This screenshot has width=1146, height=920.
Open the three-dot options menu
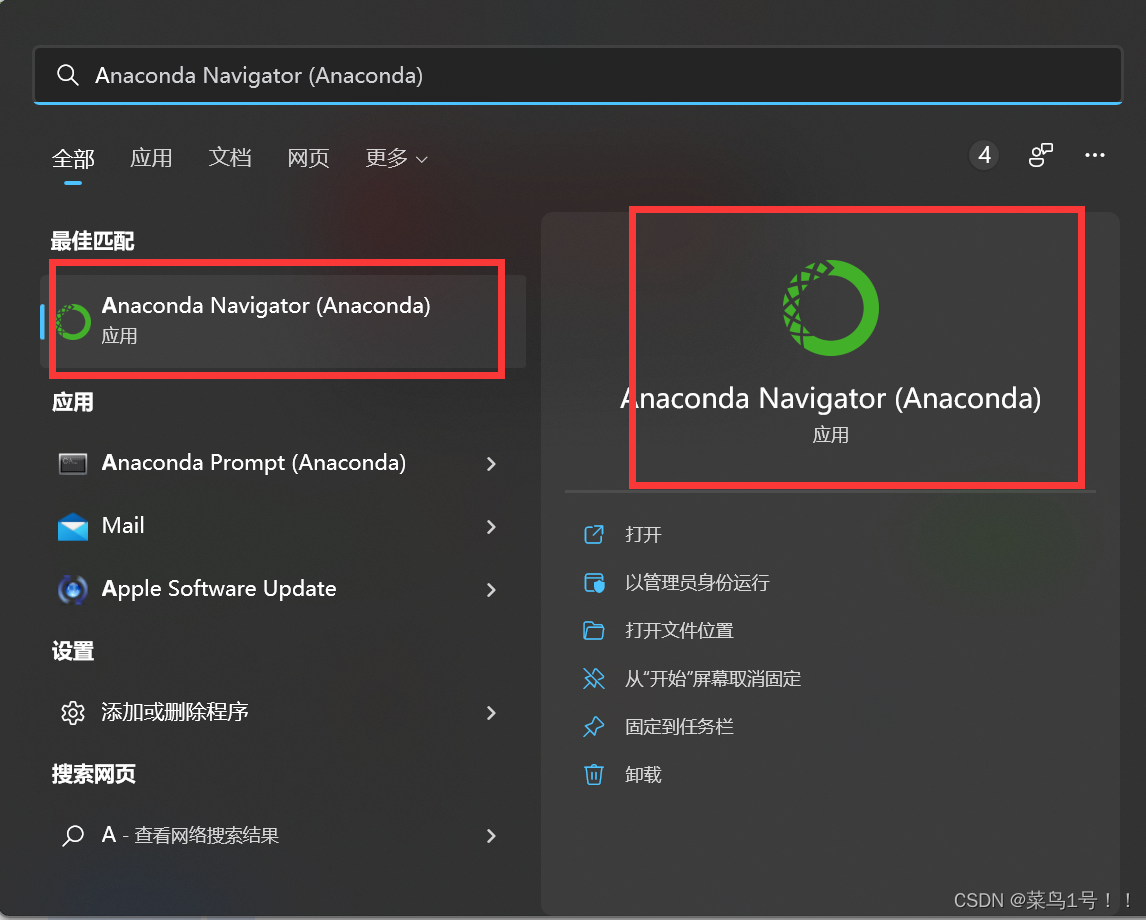tap(1094, 155)
